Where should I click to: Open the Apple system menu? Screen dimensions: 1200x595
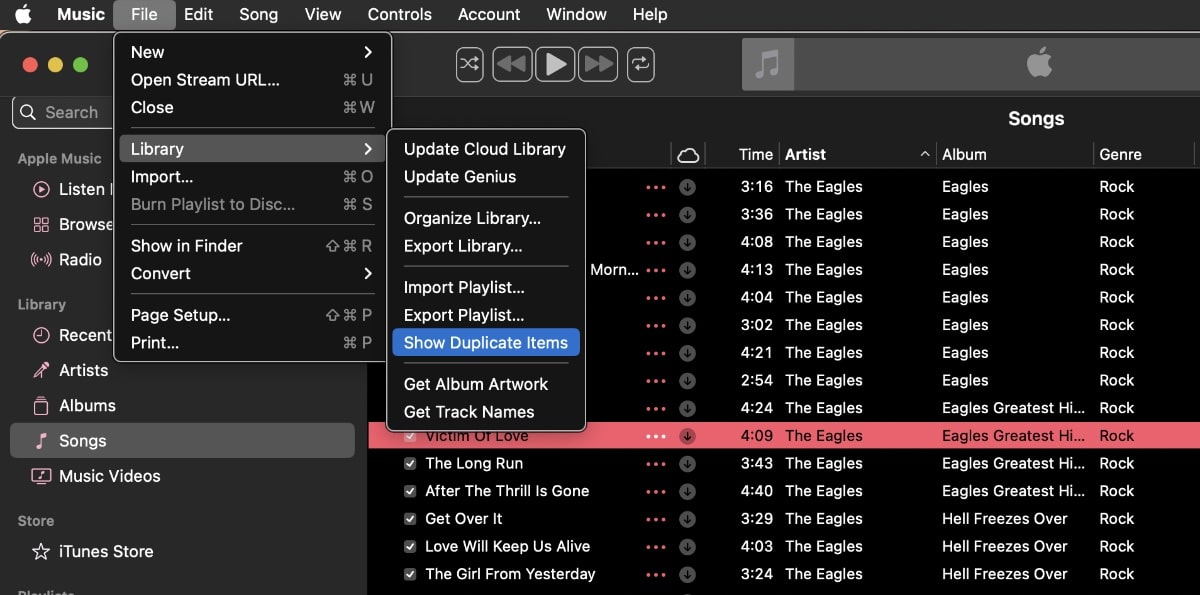(x=22, y=14)
